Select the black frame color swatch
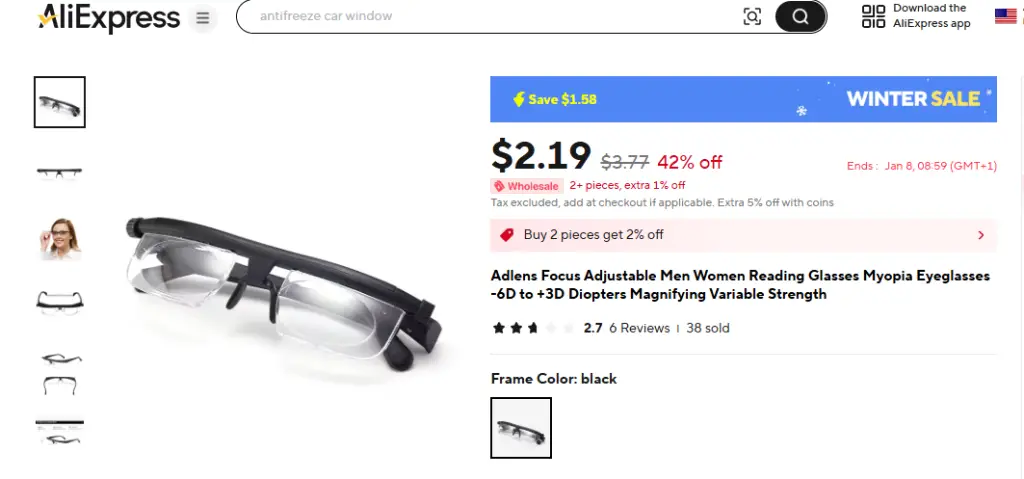Screen dimensions: 1024x479 521,428
